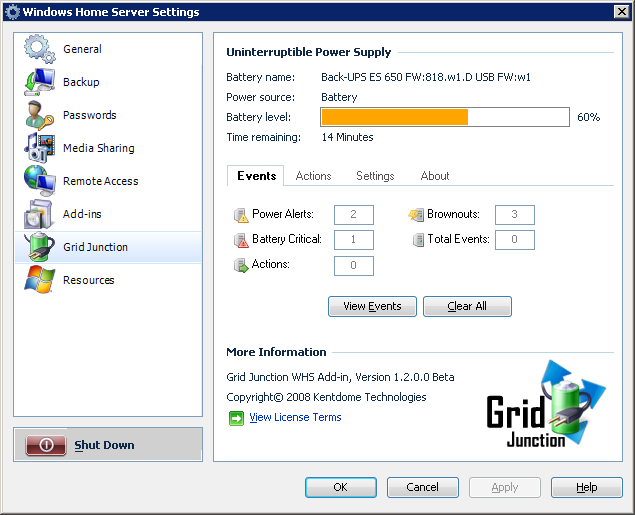Click the Total Events count field
635x515 pixels.
[x=515, y=240]
